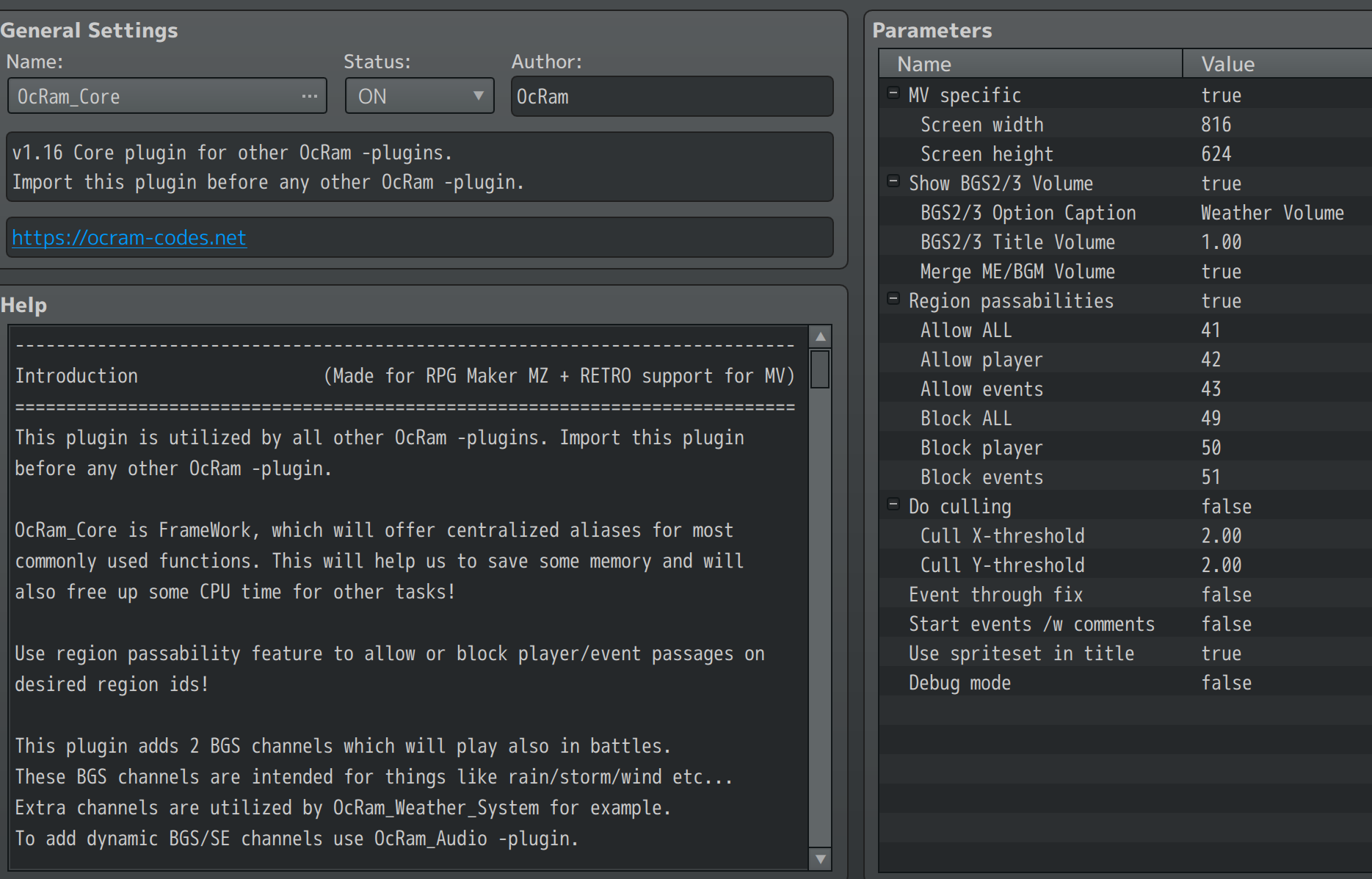
Task: Select the Block ALL parameter row
Action: (1125, 419)
